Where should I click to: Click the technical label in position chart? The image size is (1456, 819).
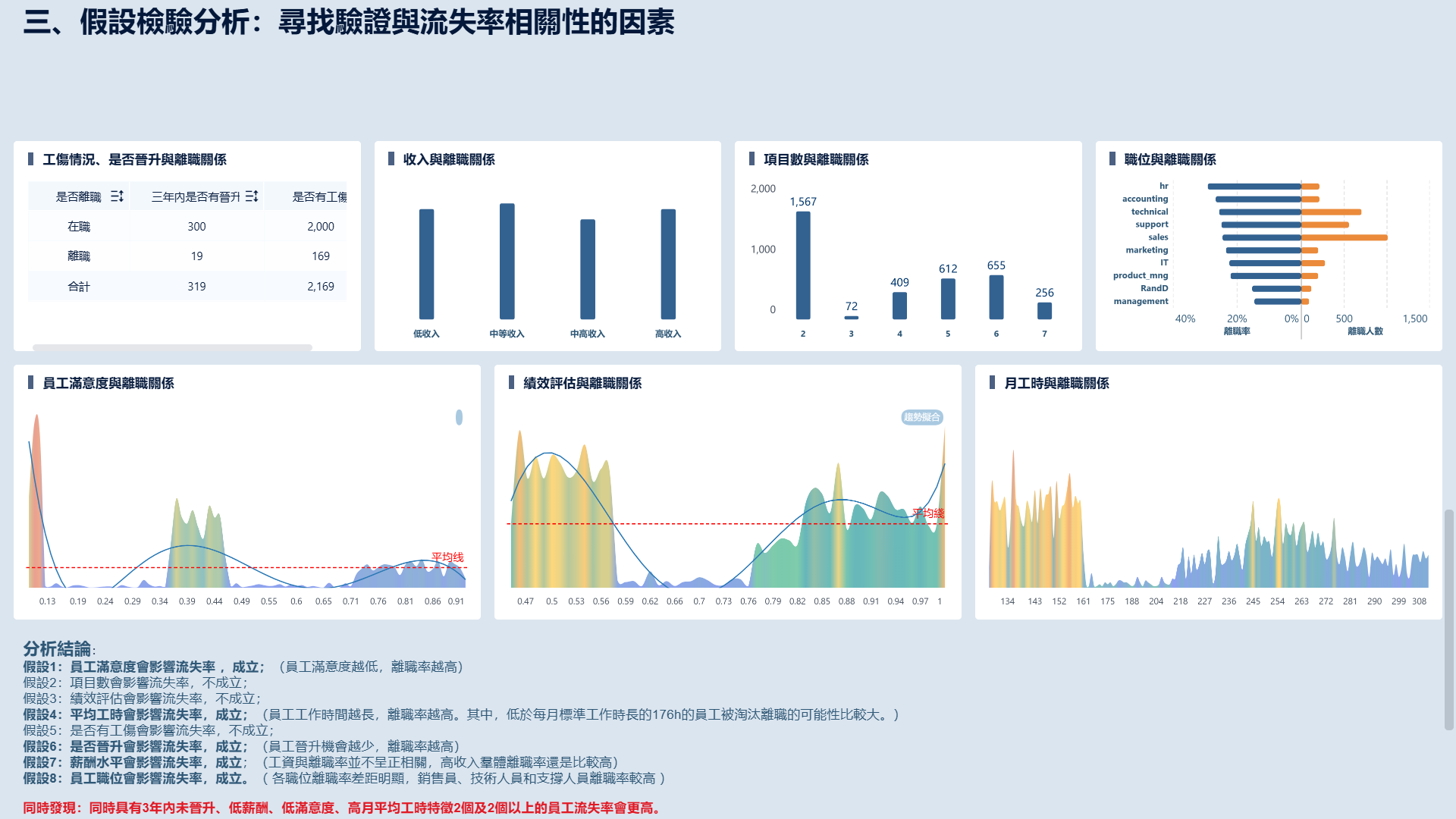coord(1150,212)
